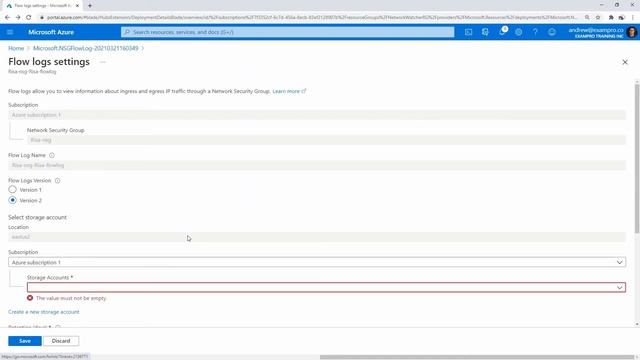Select Version 1 flow logs
The height and width of the screenshot is (360, 640).
(x=13, y=189)
